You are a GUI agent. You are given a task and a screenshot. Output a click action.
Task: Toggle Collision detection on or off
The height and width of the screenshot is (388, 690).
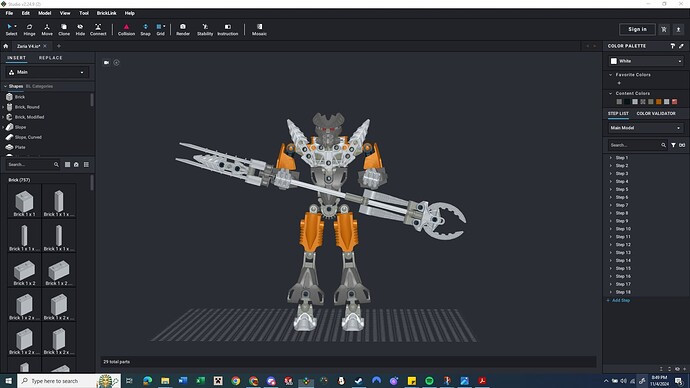tap(126, 29)
